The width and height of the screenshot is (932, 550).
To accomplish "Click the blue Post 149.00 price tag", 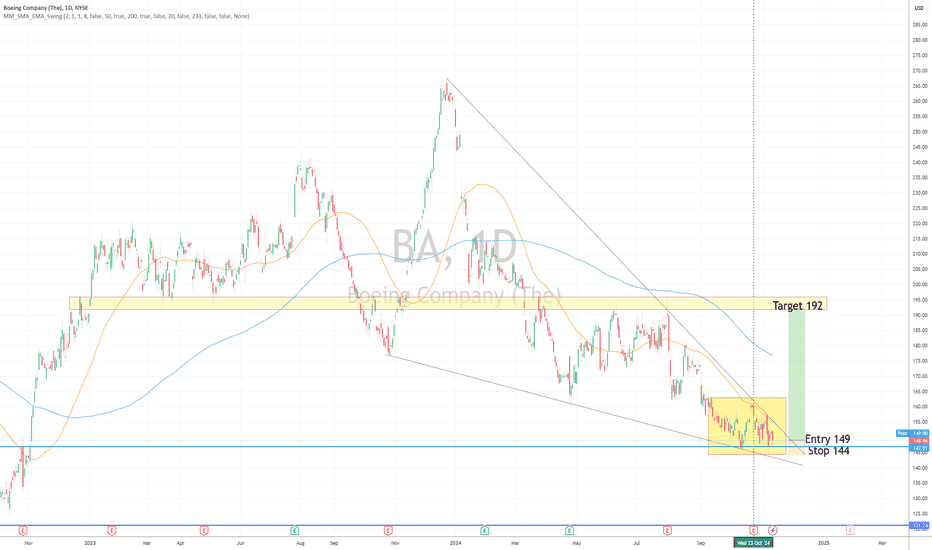I will click(x=912, y=433).
